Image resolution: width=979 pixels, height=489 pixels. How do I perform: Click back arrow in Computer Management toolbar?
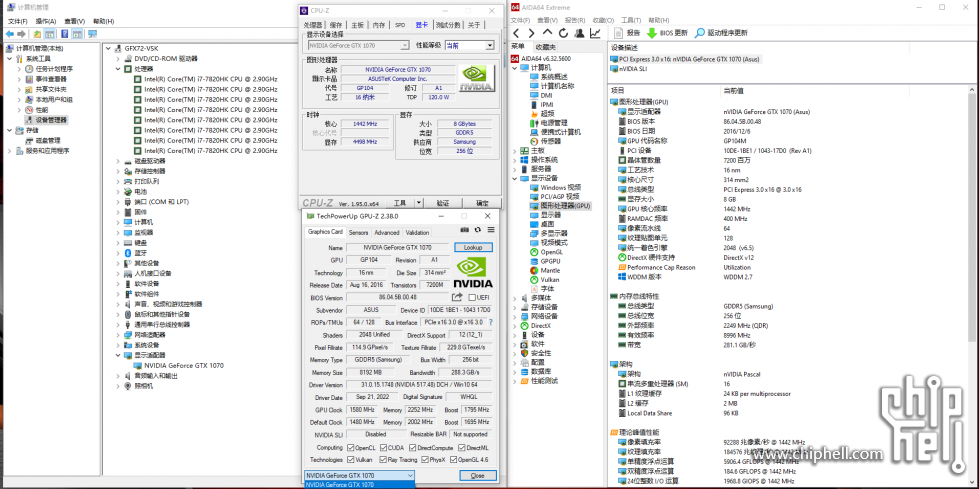click(9, 34)
